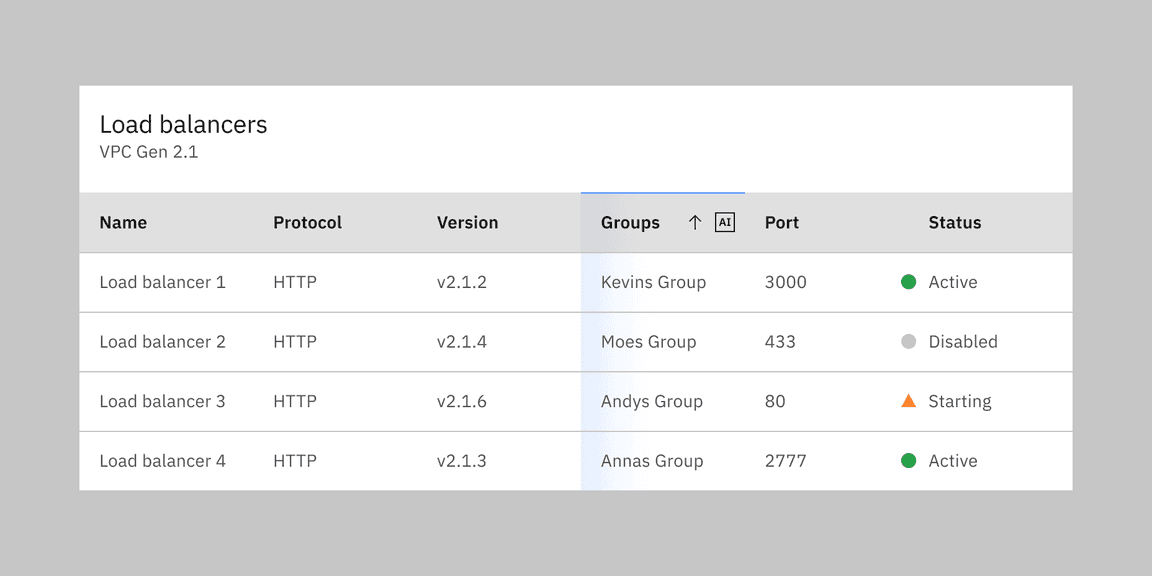Click the ascending sort arrow beside Groups
The height and width of the screenshot is (576, 1152).
(697, 222)
